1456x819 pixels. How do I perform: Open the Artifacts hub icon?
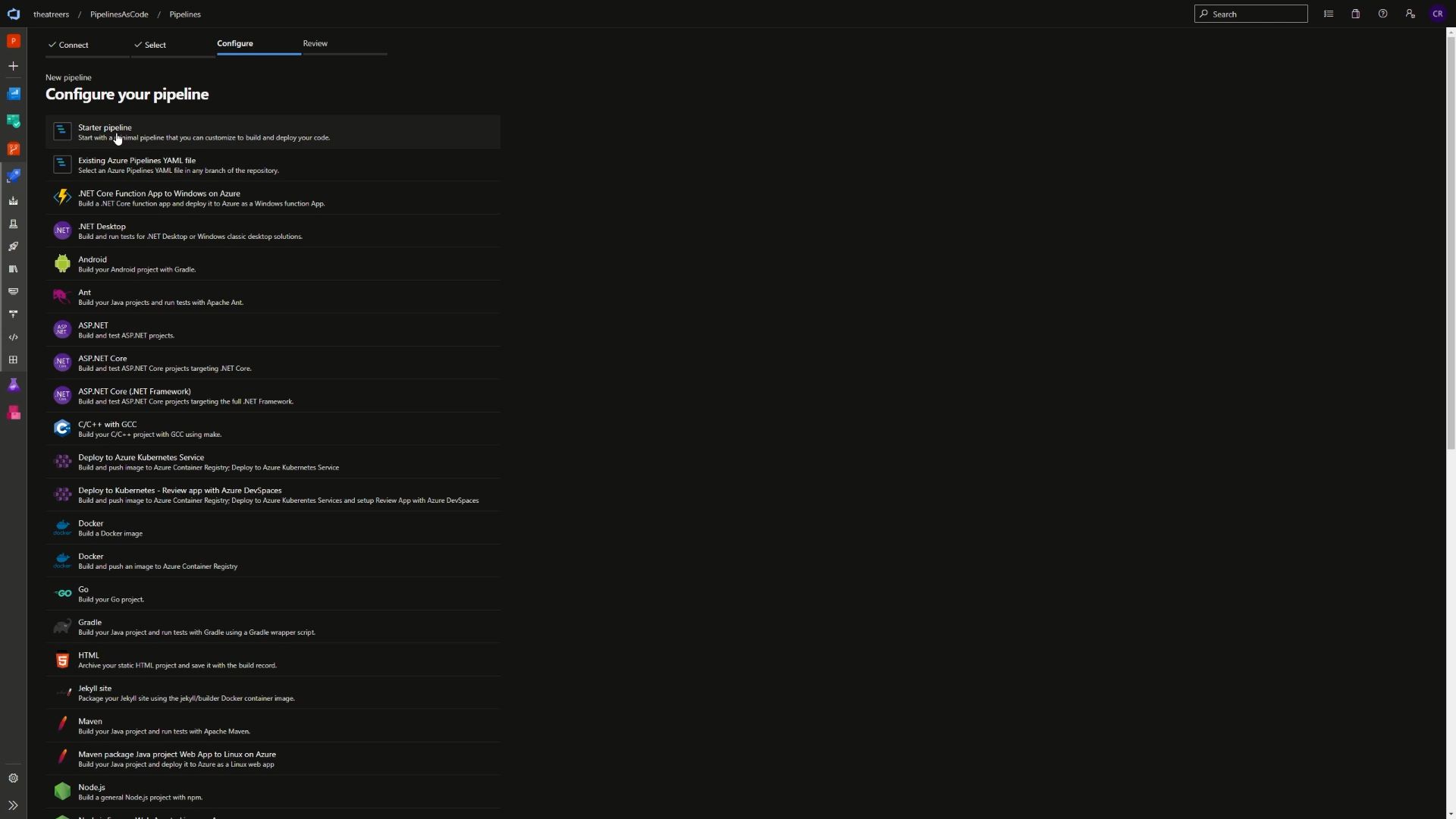pos(13,413)
